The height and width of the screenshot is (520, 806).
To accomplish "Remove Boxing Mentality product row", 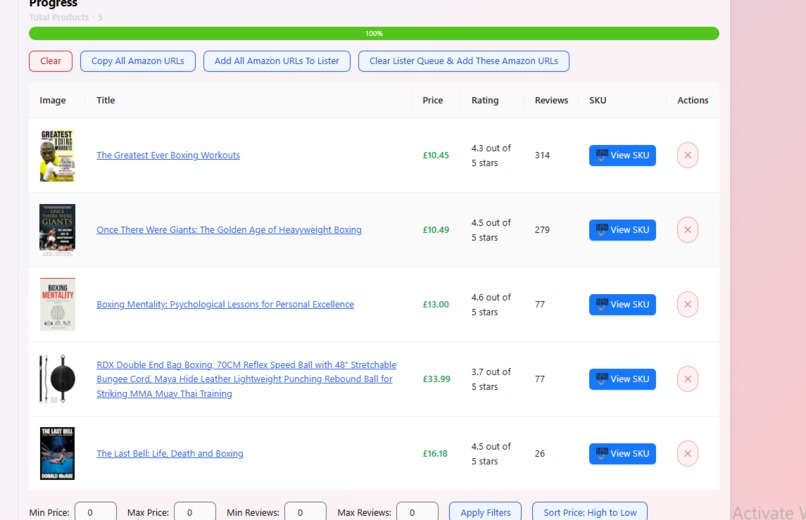I will click(x=687, y=304).
